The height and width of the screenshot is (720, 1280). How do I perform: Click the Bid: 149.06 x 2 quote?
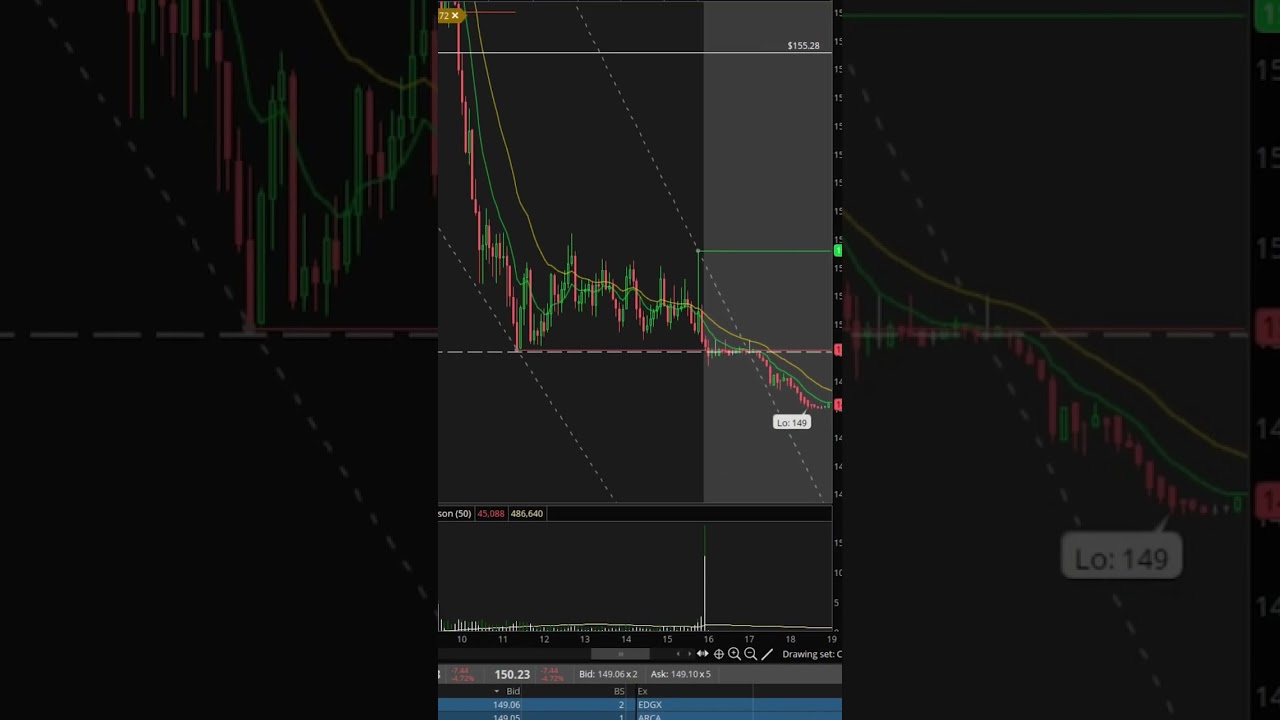tap(608, 674)
